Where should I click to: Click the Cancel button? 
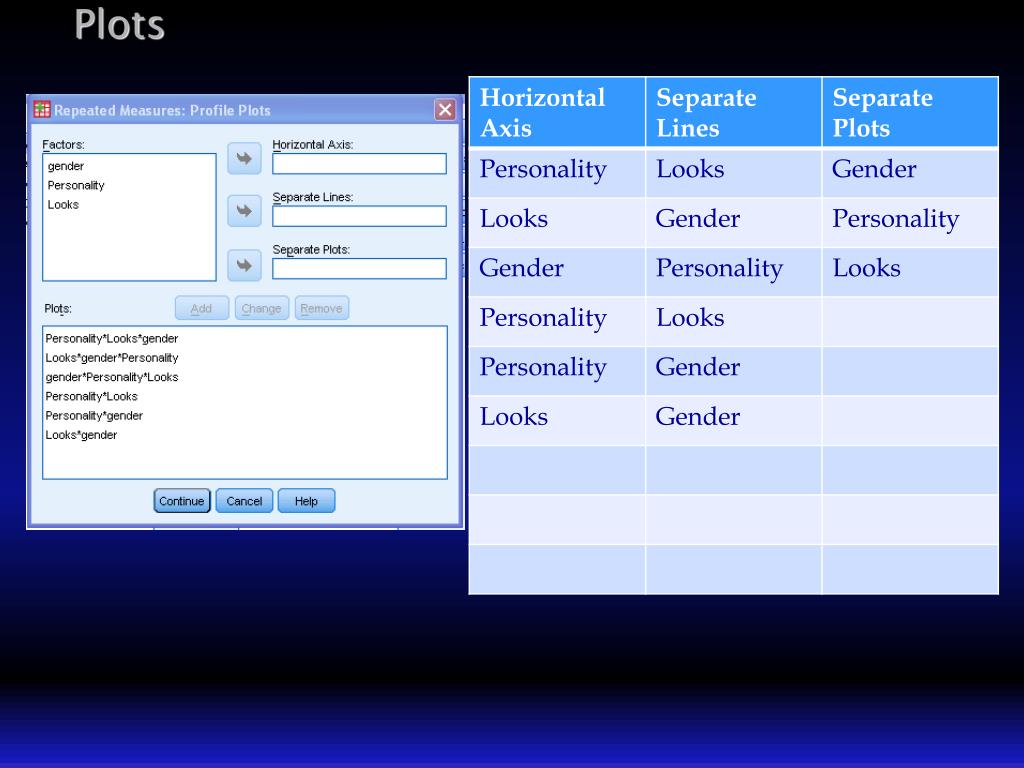244,501
